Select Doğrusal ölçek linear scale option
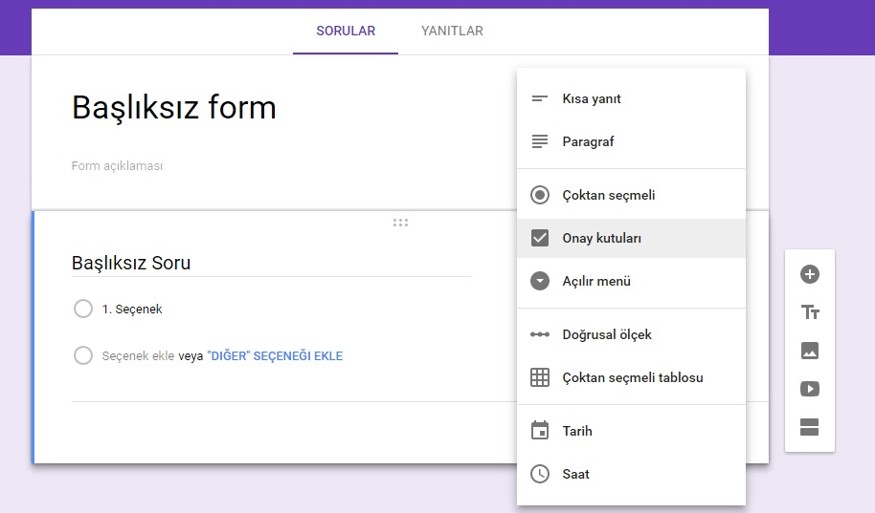875x513 pixels. click(607, 334)
